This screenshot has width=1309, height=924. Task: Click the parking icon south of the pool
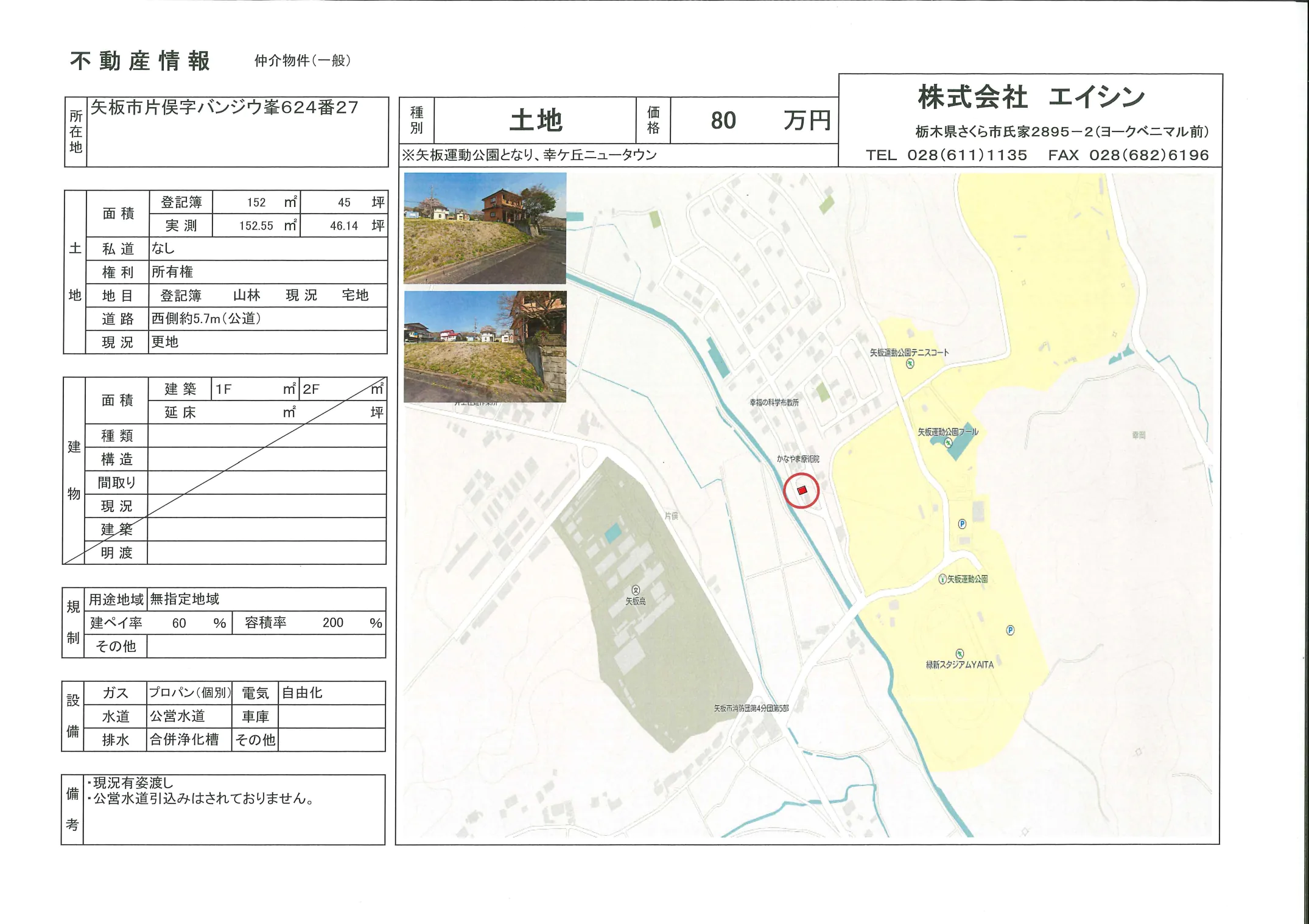tap(962, 523)
